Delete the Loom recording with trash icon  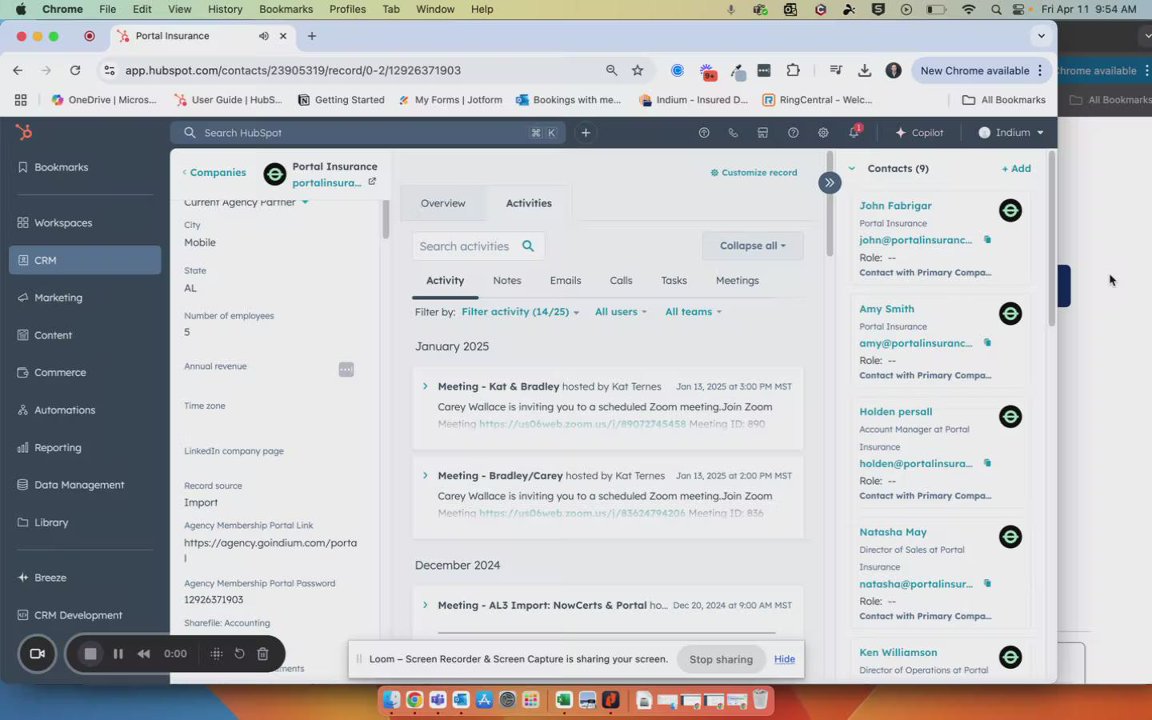(262, 654)
